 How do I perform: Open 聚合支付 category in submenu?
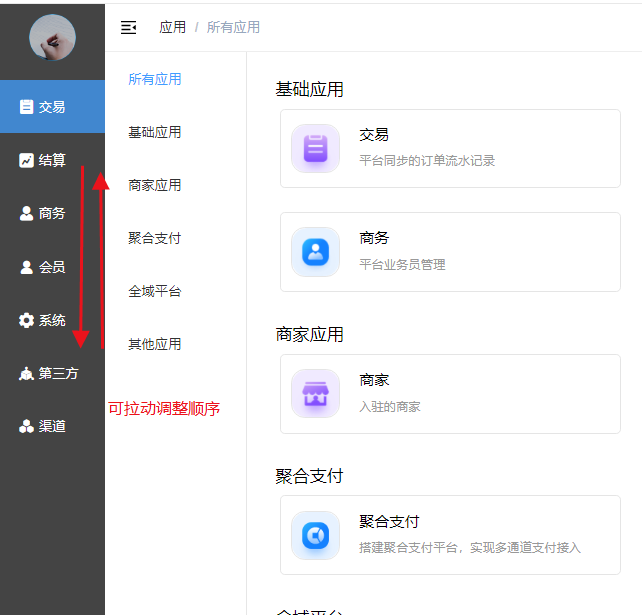[x=155, y=239]
